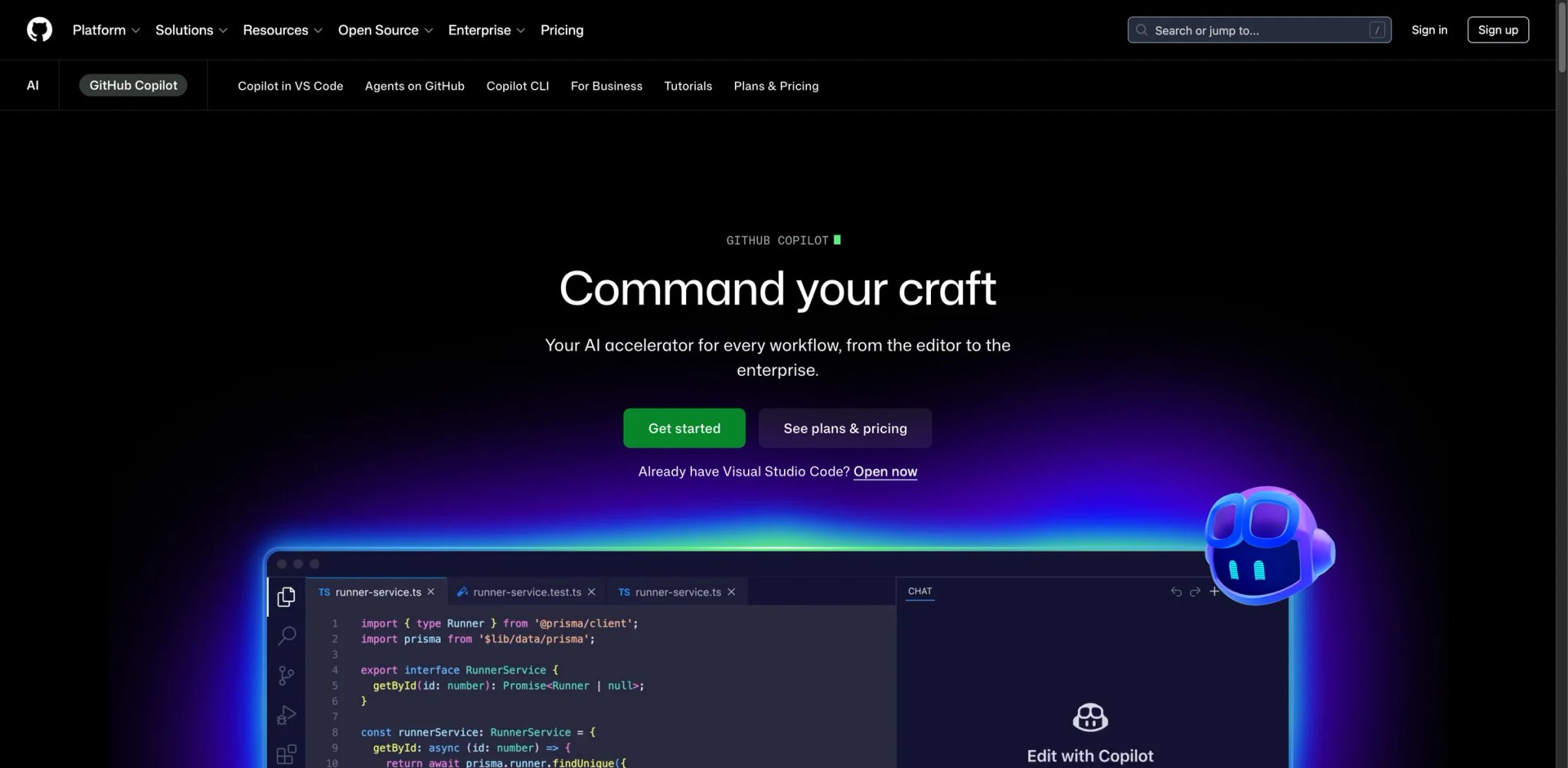Open Plans & Pricing in sub navigation
The width and height of the screenshot is (1568, 768).
(776, 86)
